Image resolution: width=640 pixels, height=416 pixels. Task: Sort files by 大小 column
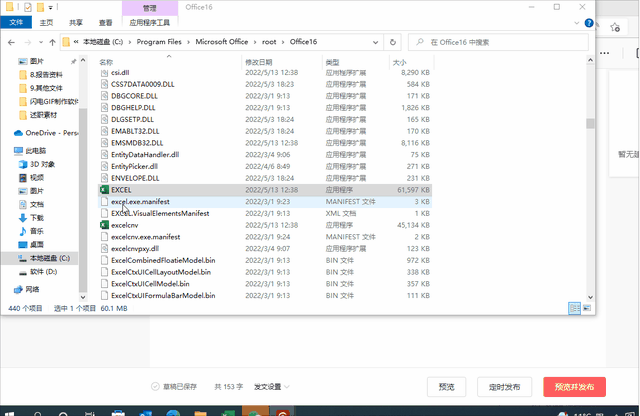[x=399, y=62]
